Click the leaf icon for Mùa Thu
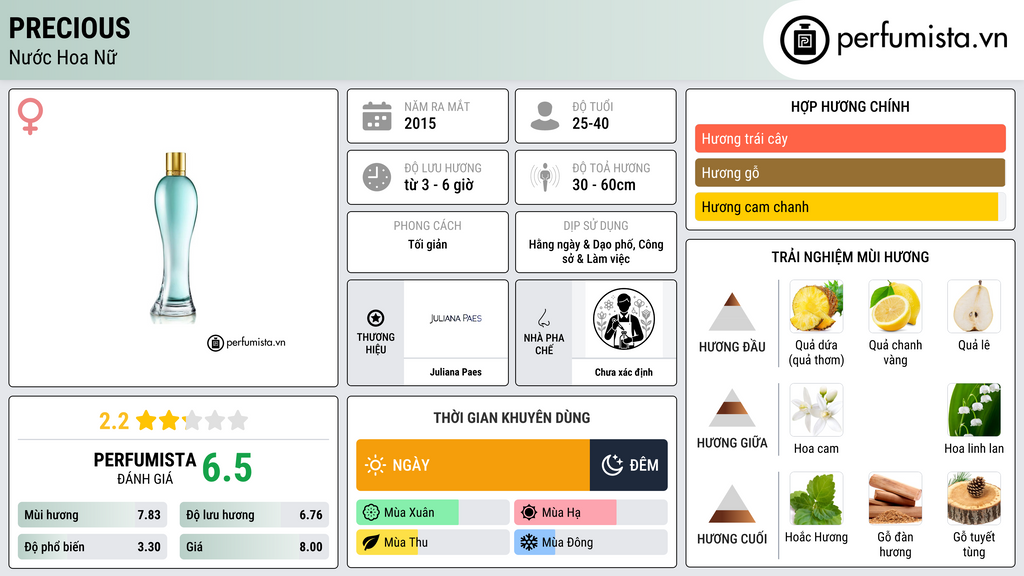1024x576 pixels. [x=371, y=543]
